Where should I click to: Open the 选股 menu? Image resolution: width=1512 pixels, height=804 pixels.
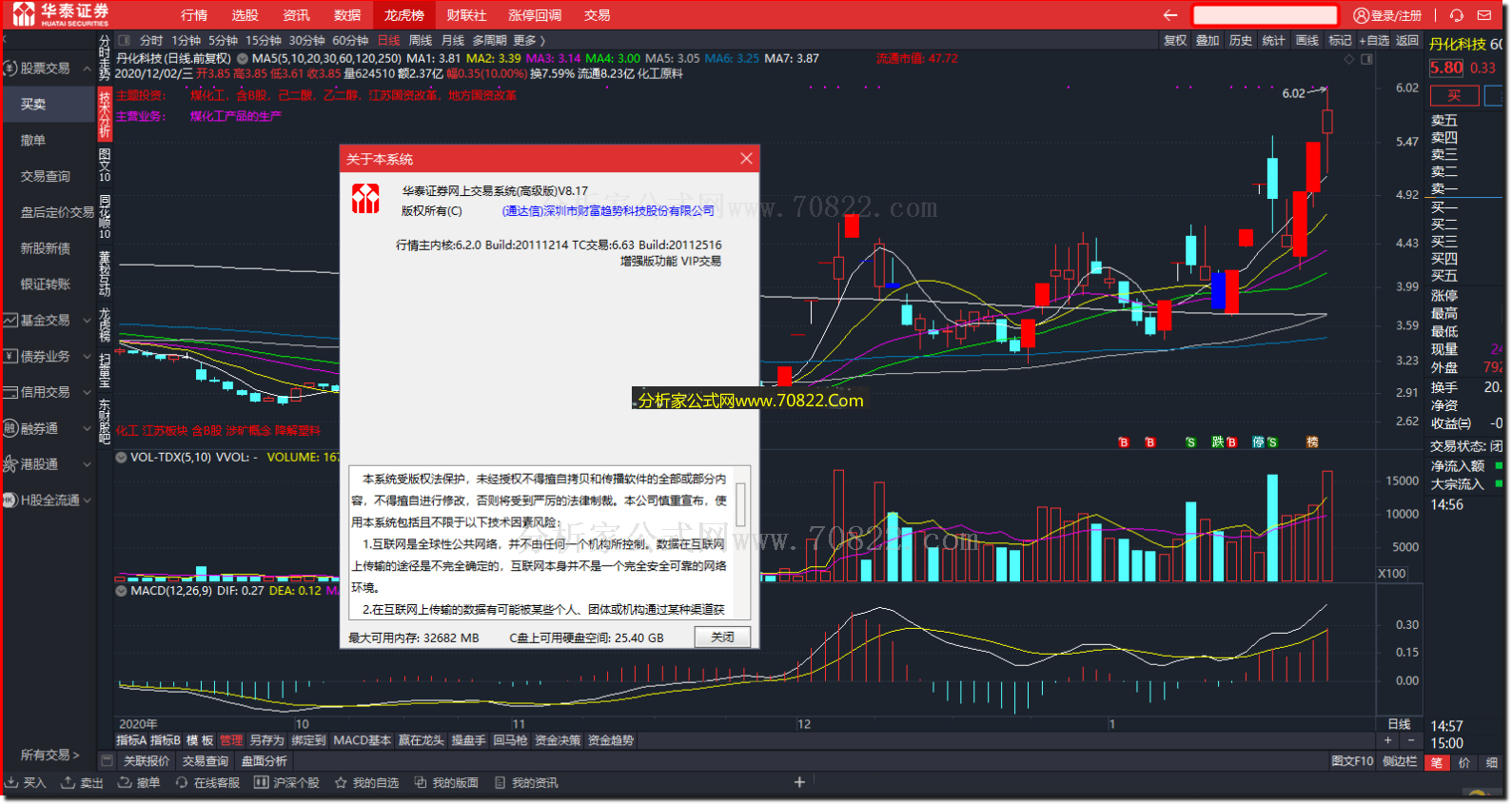[245, 15]
